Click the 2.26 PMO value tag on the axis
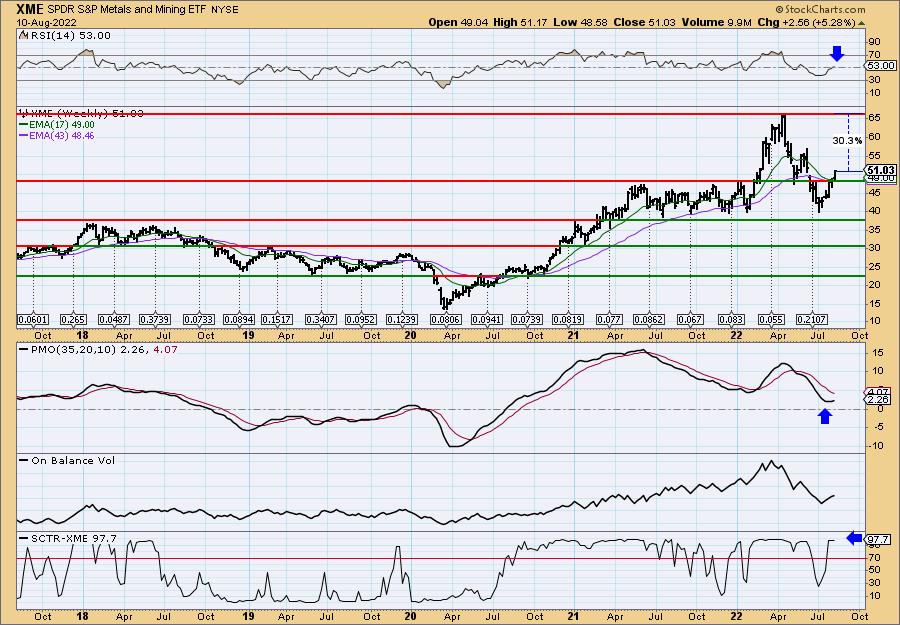Image resolution: width=900 pixels, height=625 pixels. coord(876,399)
